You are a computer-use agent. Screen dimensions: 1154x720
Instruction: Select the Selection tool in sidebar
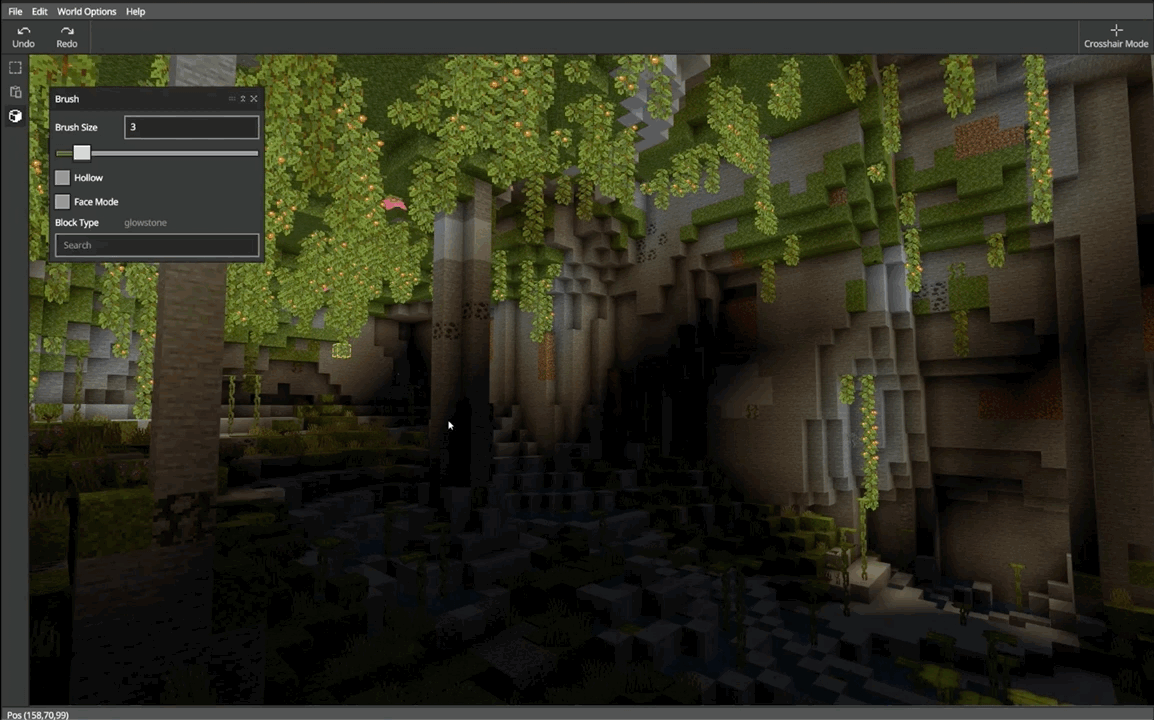(15, 68)
